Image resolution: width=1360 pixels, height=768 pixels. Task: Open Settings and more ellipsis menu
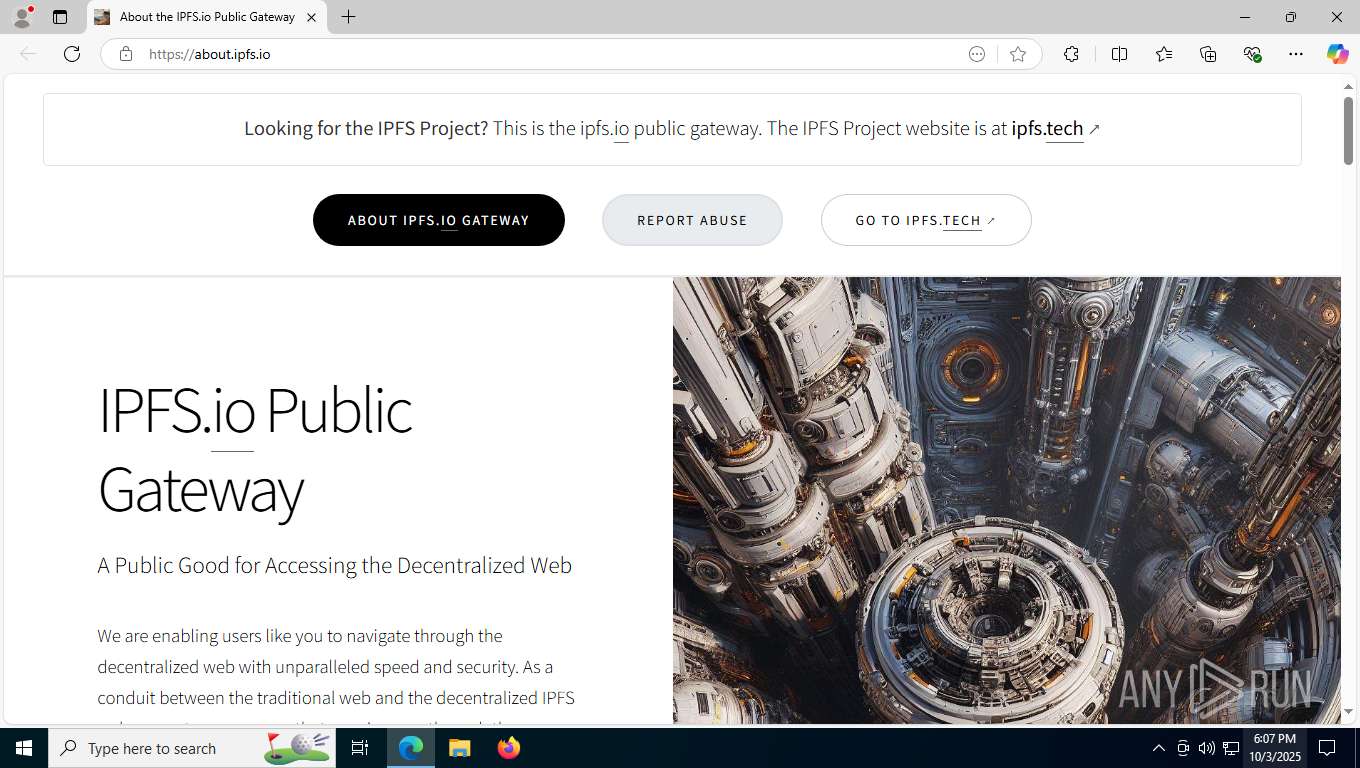(x=1296, y=54)
